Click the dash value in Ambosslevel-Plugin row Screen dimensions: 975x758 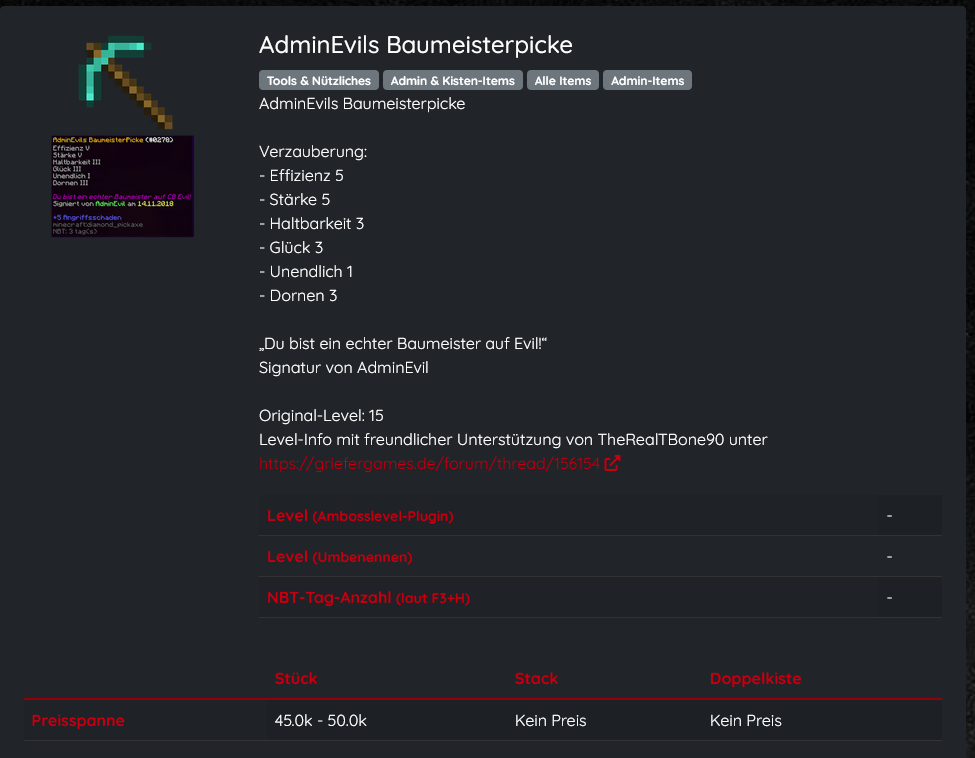click(889, 515)
